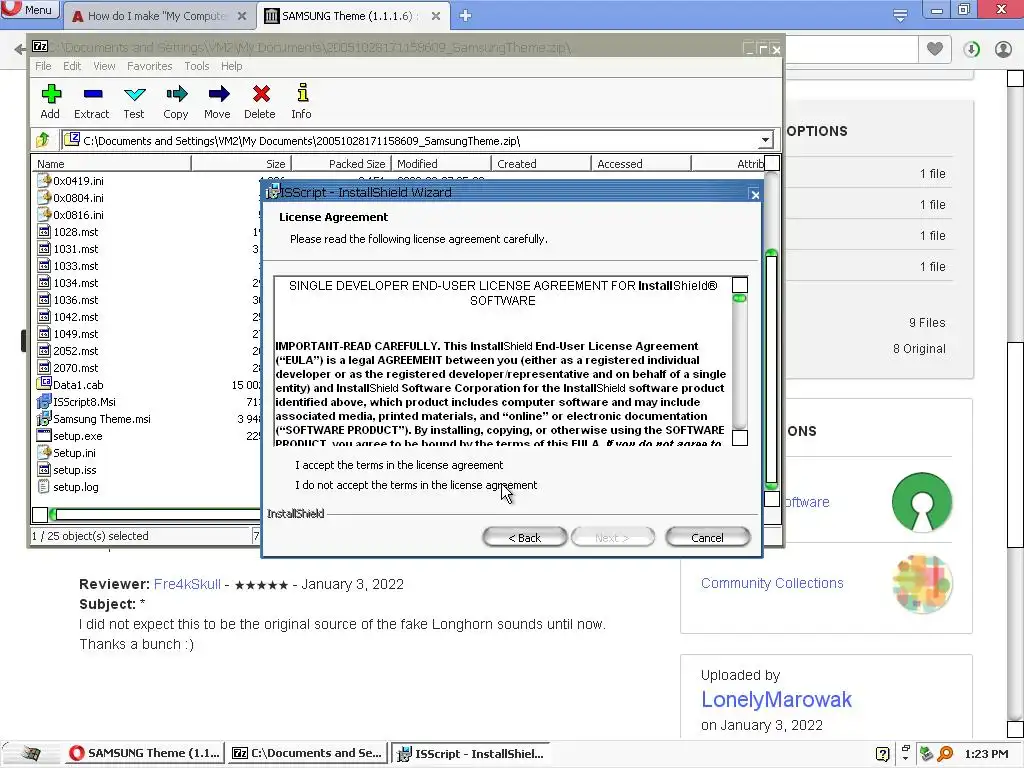Open the Favorites menu in 7-Zip
Viewport: 1024px width, 768px height.
[x=150, y=66]
